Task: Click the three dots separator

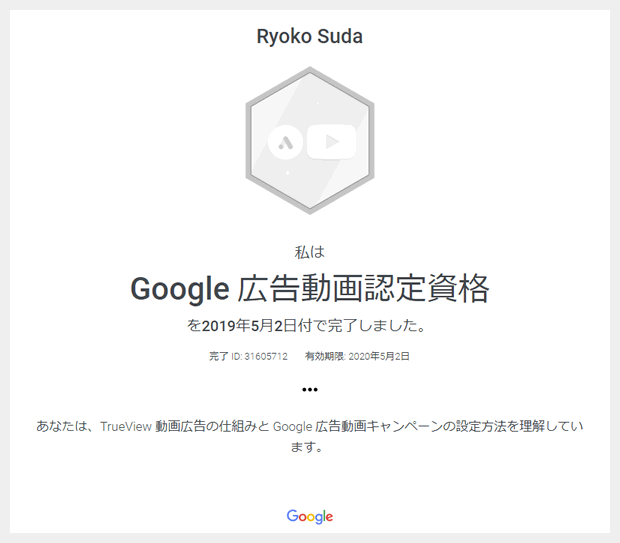Action: coord(310,390)
